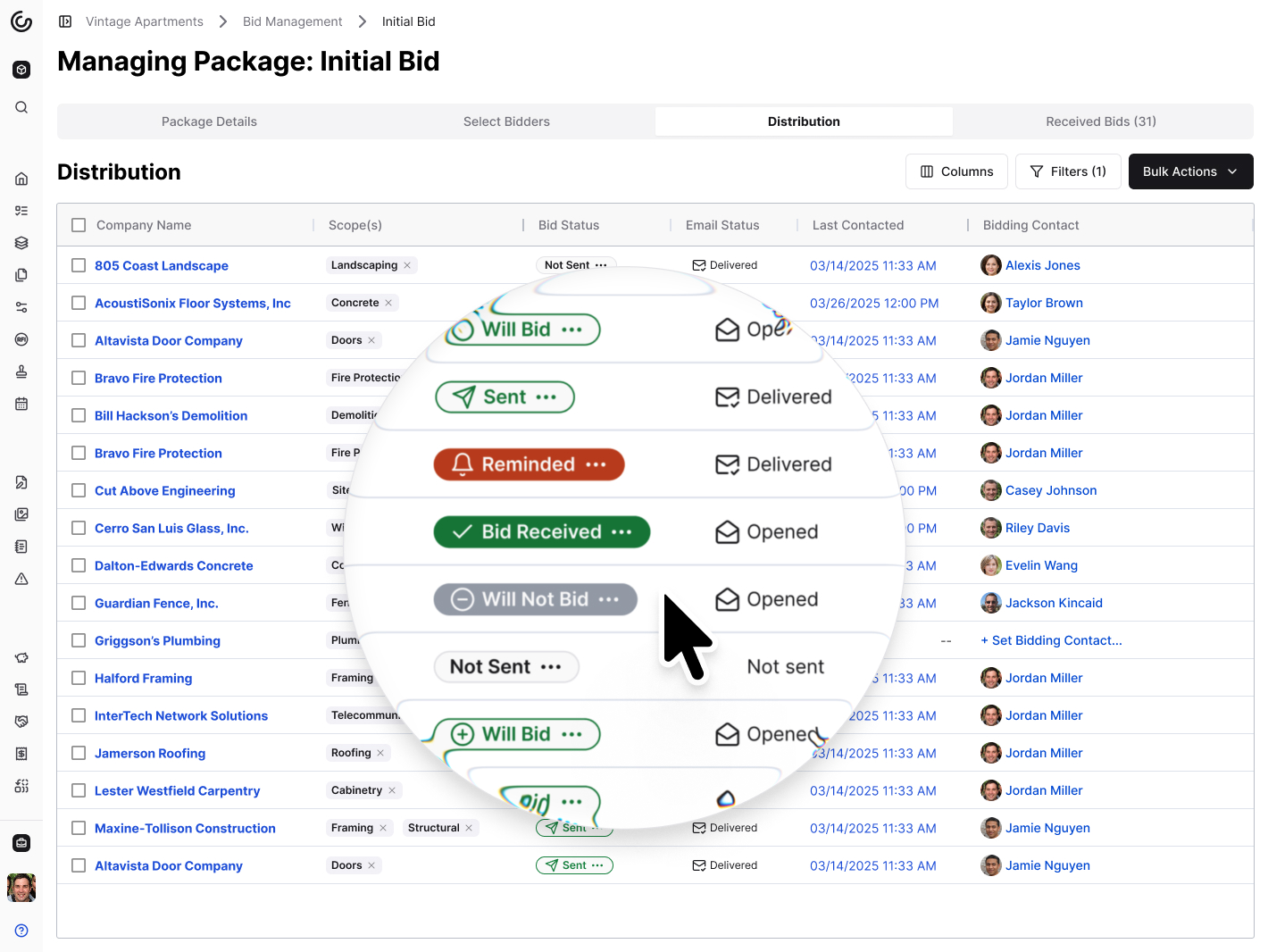Open Casey Johnson contact
The image size is (1268, 952).
click(x=1051, y=490)
